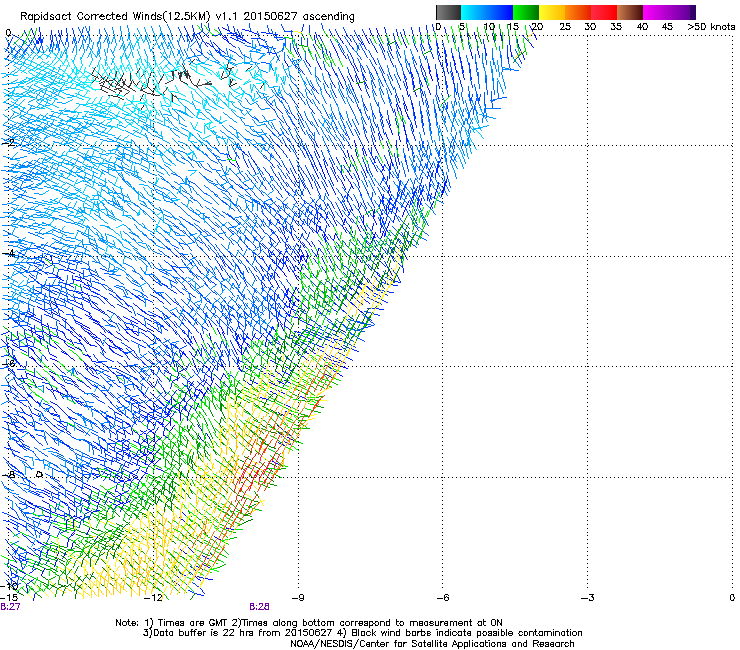The width and height of the screenshot is (740, 650).
Task: Click the '45' legend scale label
Action: click(x=667, y=27)
